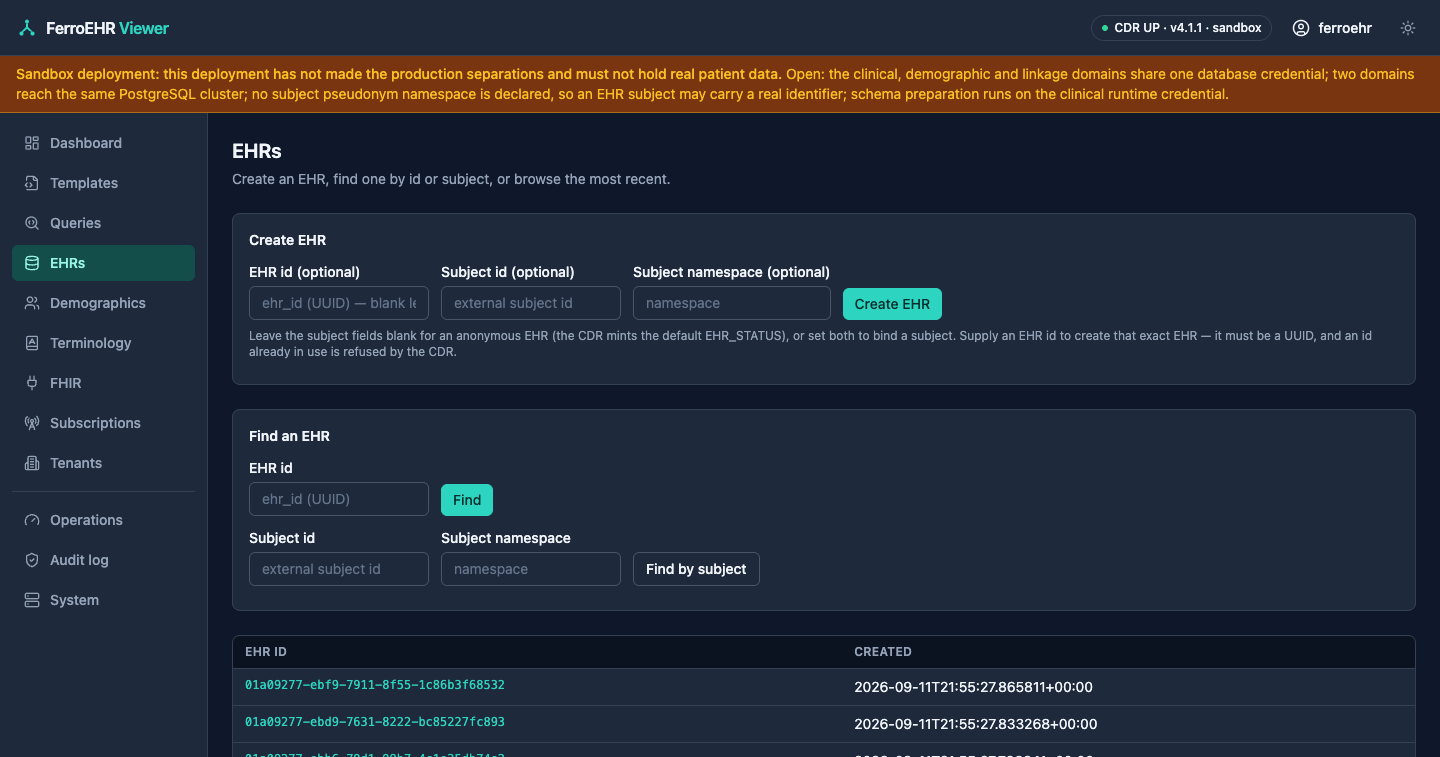1440x757 pixels.
Task: Focus EHR id field in Find an EHR
Action: [339, 499]
